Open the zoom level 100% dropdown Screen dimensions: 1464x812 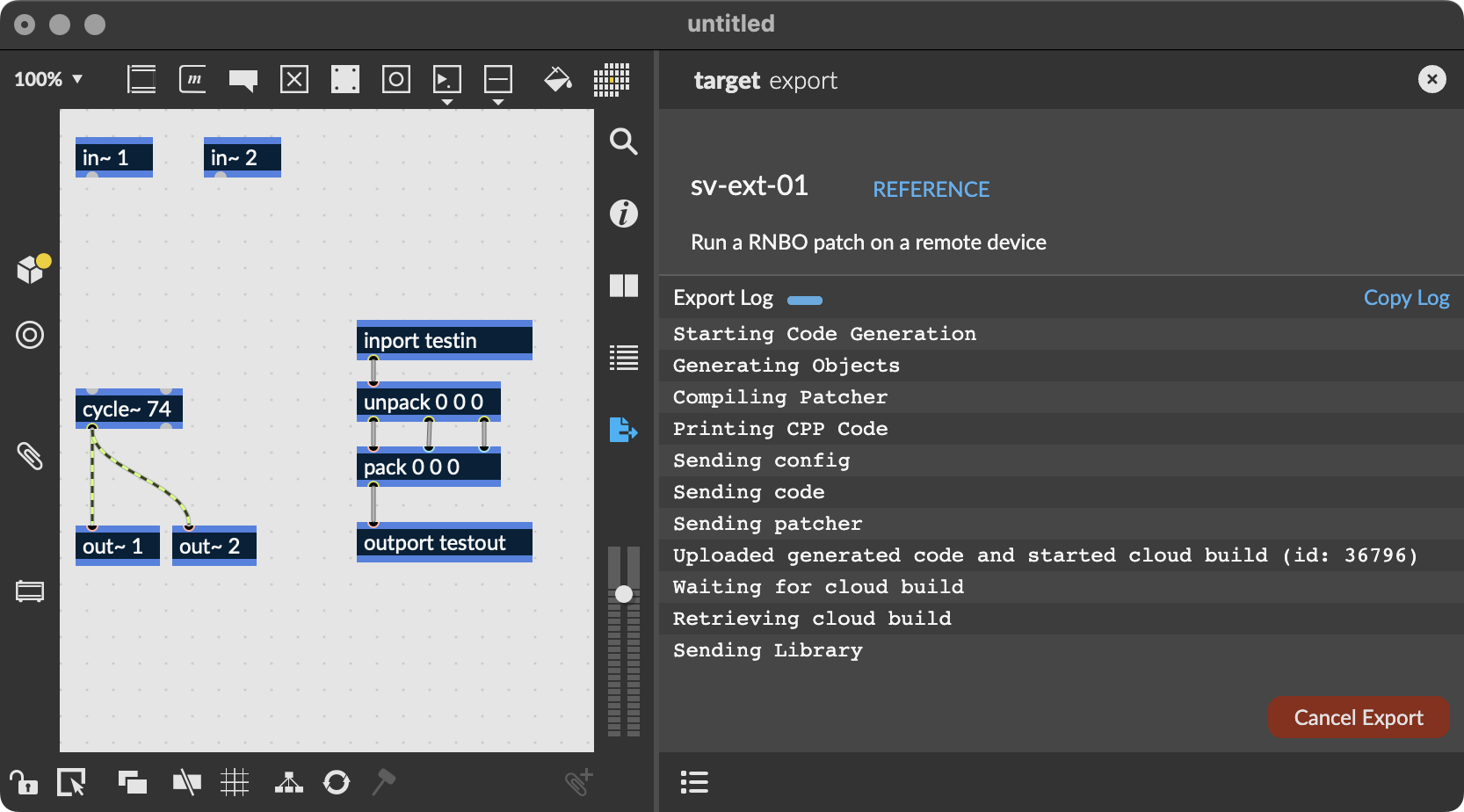48,79
